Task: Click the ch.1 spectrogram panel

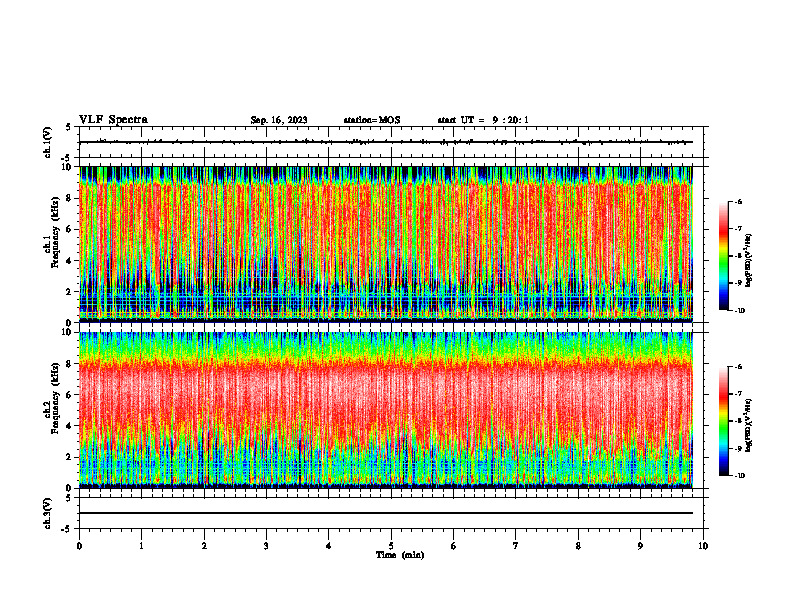Action: 386,244
